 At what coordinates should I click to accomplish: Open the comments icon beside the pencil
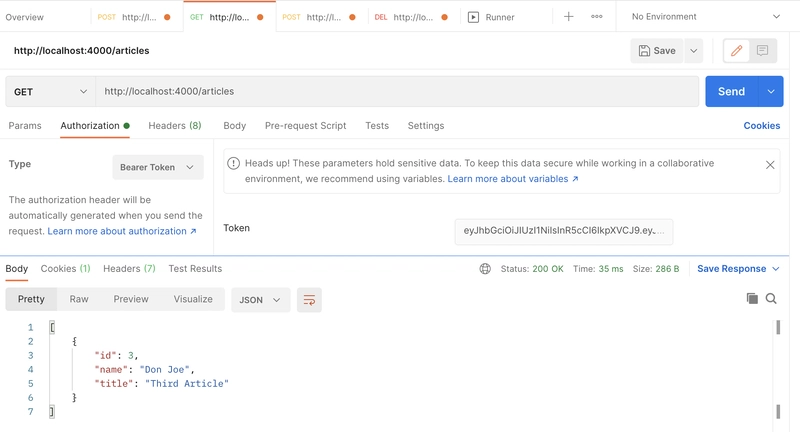coord(762,51)
